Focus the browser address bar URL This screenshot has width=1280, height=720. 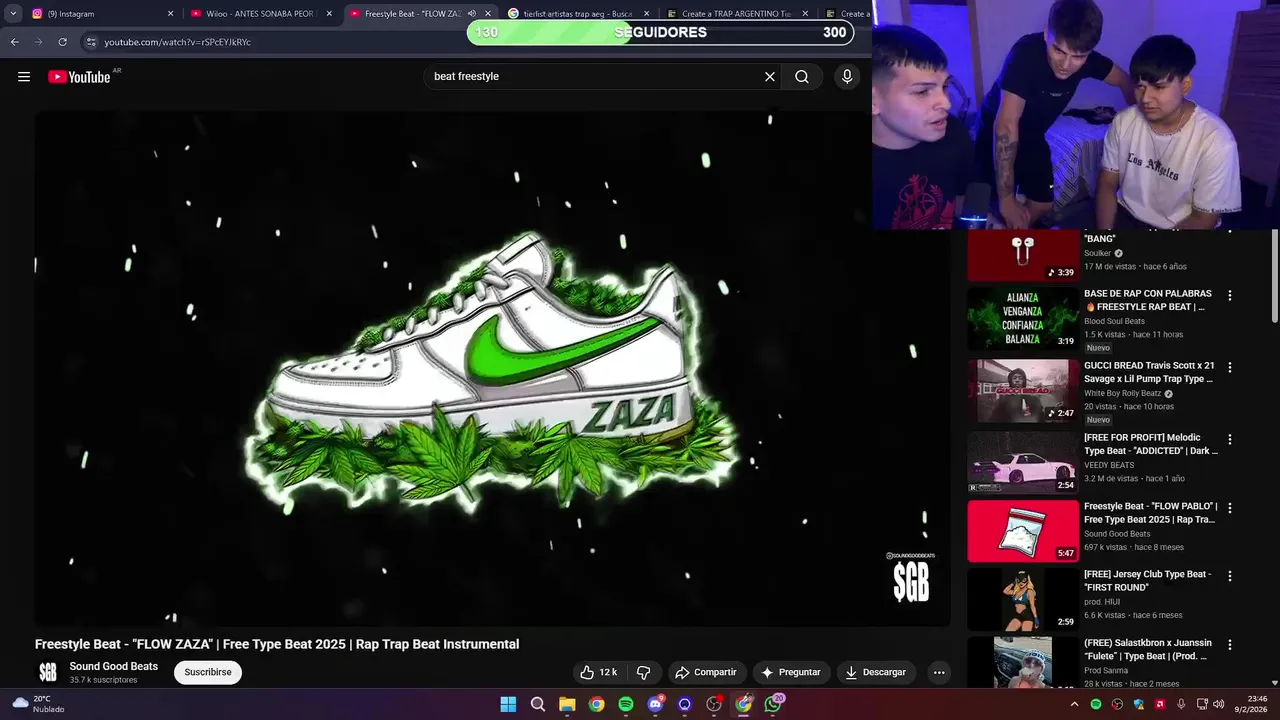(178, 42)
